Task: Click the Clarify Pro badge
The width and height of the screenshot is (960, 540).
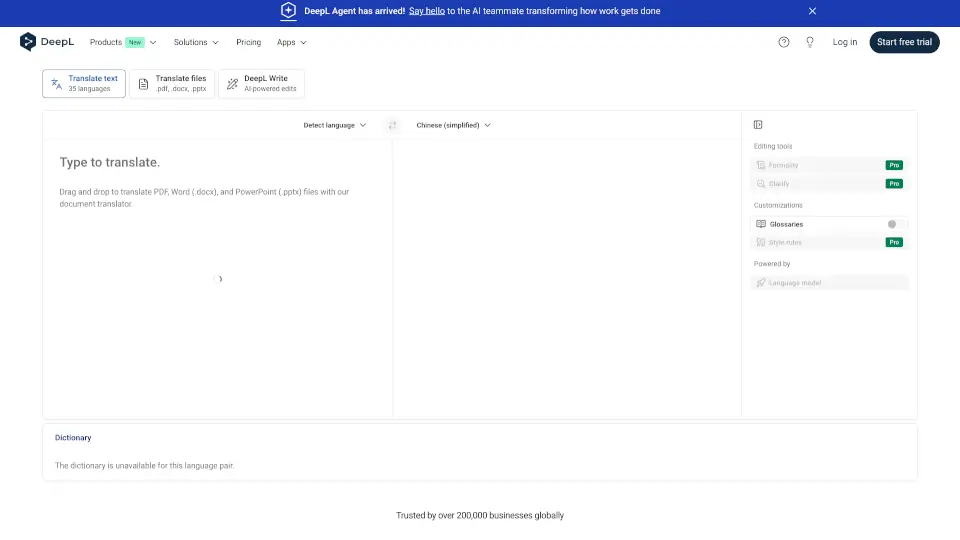Action: tap(894, 184)
